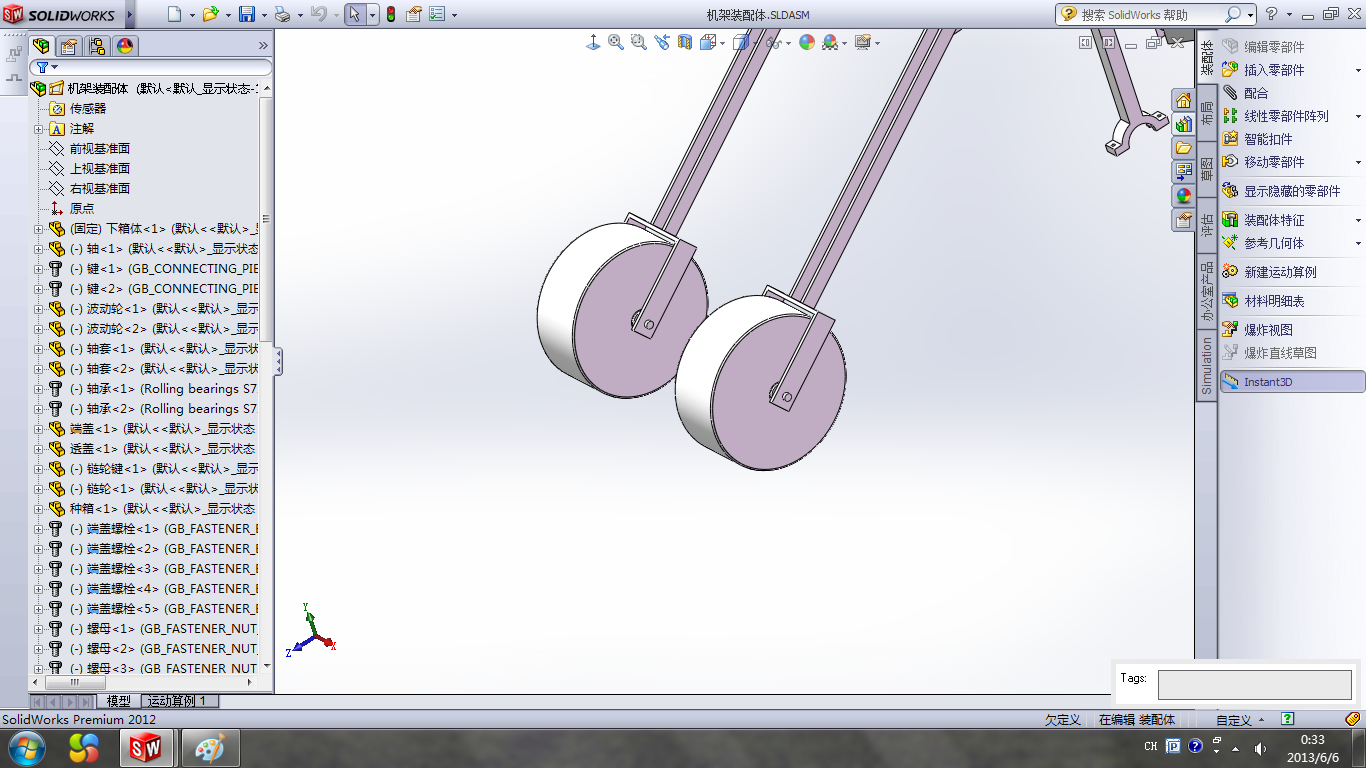Switch to the 评估 evaluate vertical tab

1207,224
